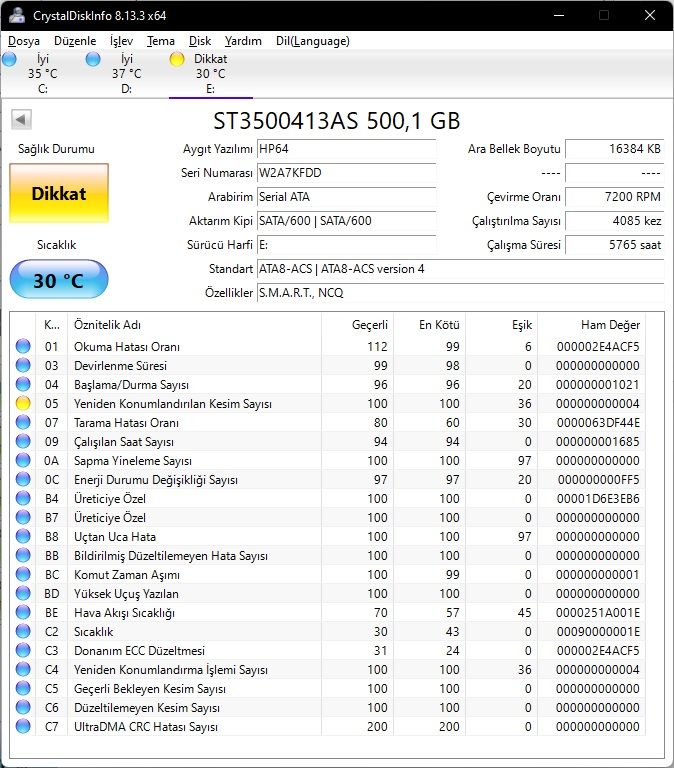Click the Aktarım Kipi field SATA/600
Viewport: 674px width, 768px height.
pos(346,221)
